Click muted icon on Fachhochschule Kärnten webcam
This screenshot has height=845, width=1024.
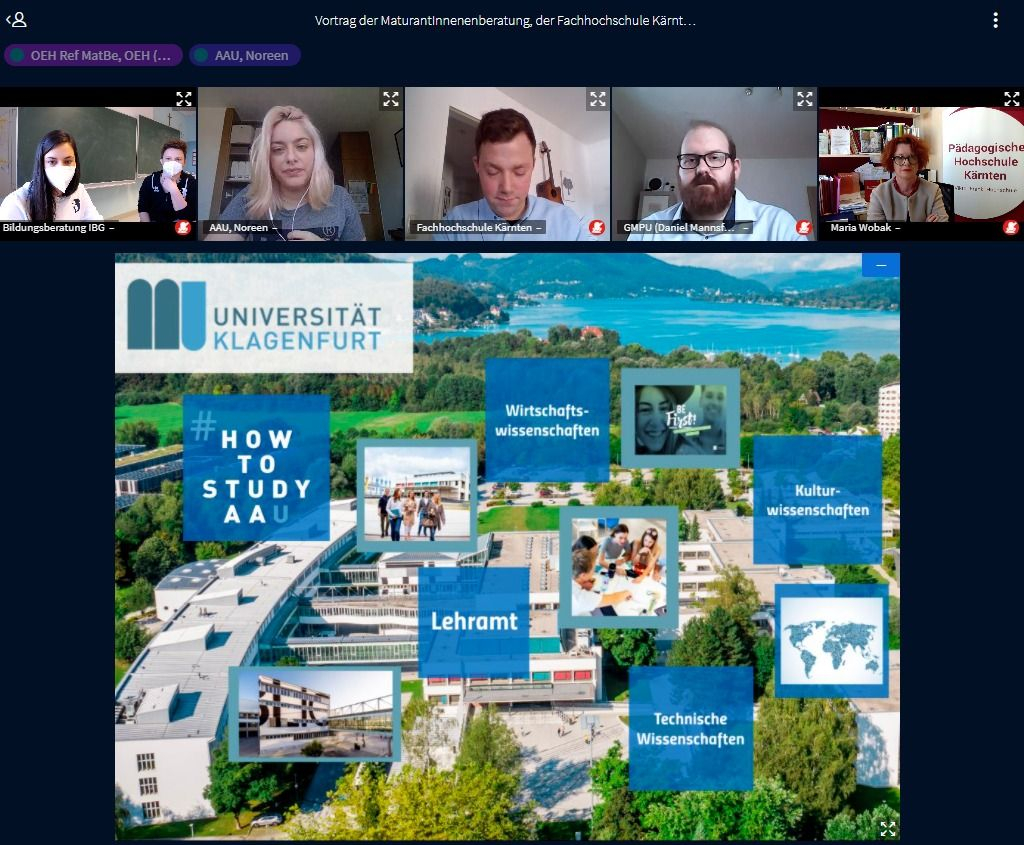point(597,228)
